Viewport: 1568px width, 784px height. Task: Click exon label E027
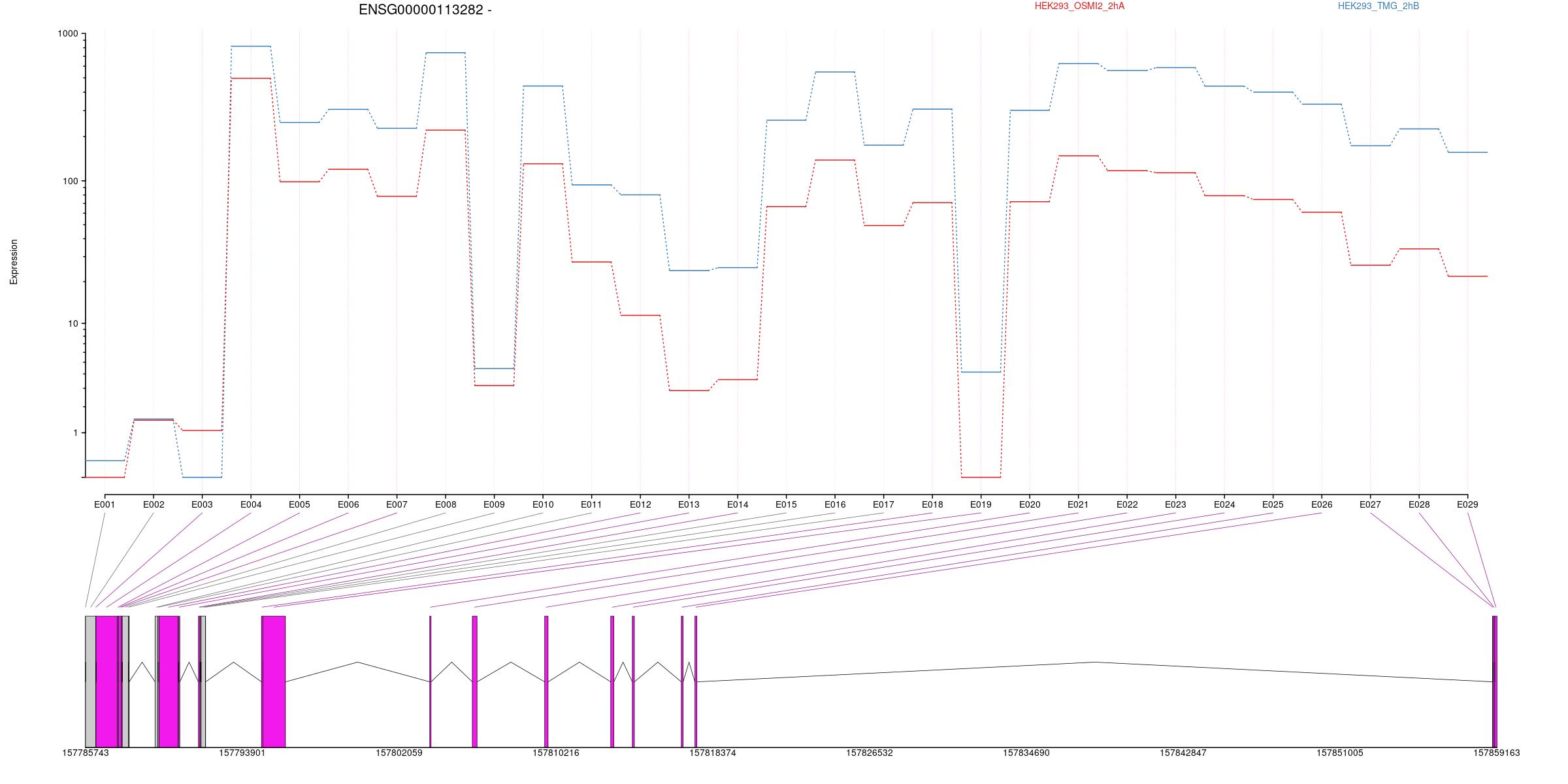(1370, 504)
